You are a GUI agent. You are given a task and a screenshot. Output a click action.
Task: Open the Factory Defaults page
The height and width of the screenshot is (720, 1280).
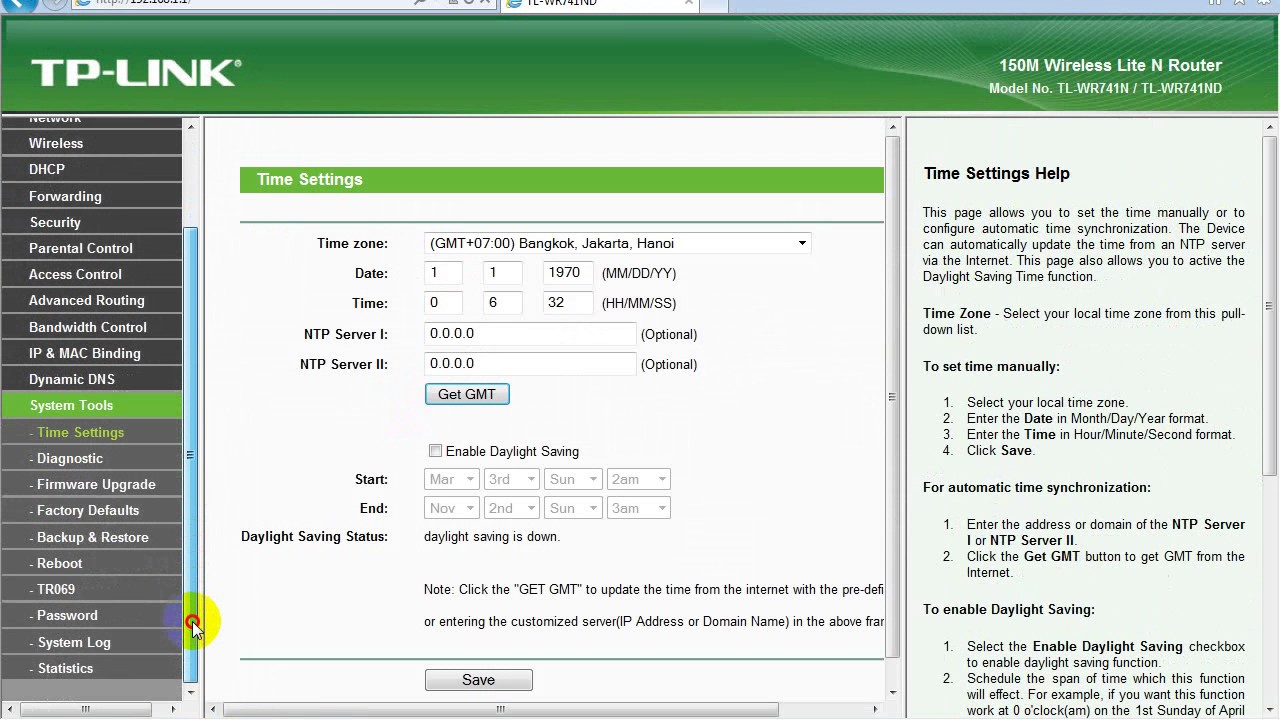[92, 510]
